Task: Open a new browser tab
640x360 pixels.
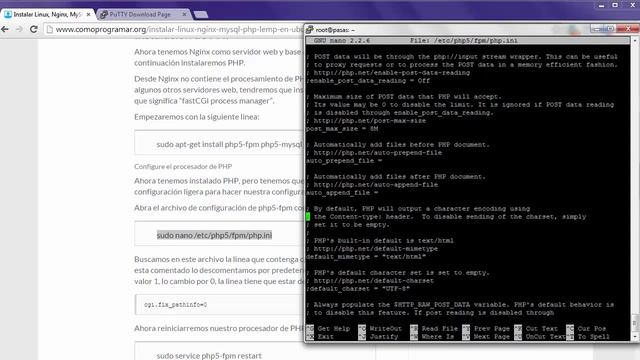Action: pos(200,15)
